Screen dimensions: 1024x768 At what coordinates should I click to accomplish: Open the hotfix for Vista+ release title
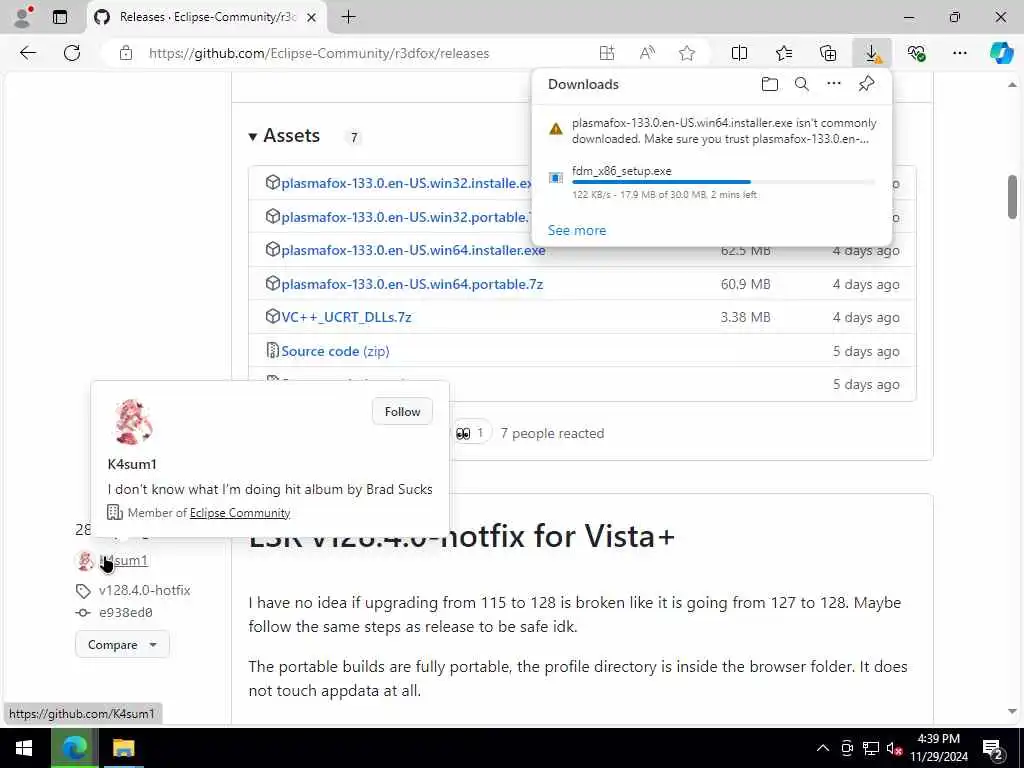tap(461, 536)
